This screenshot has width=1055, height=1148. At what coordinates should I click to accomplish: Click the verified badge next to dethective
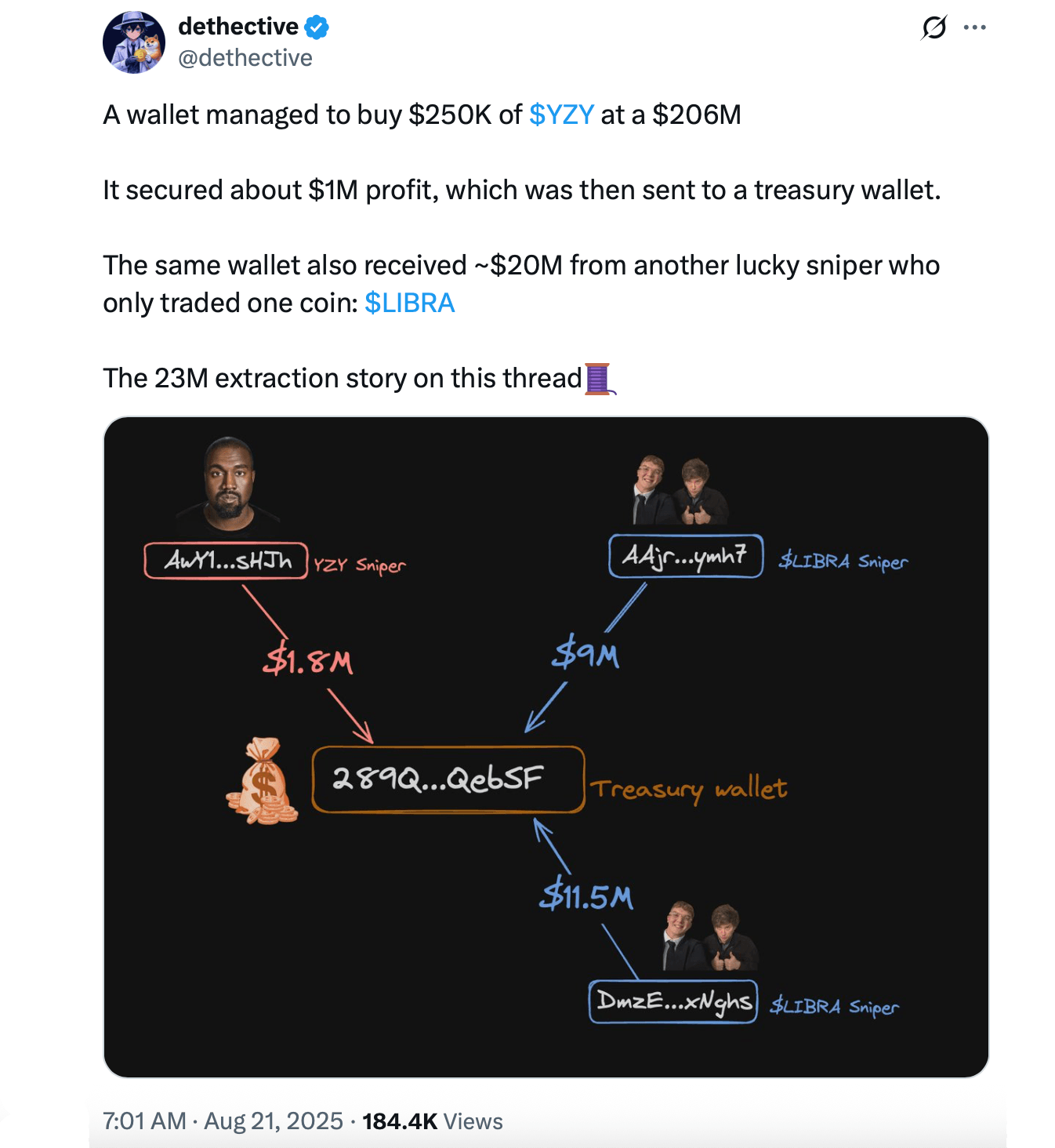pos(316,26)
